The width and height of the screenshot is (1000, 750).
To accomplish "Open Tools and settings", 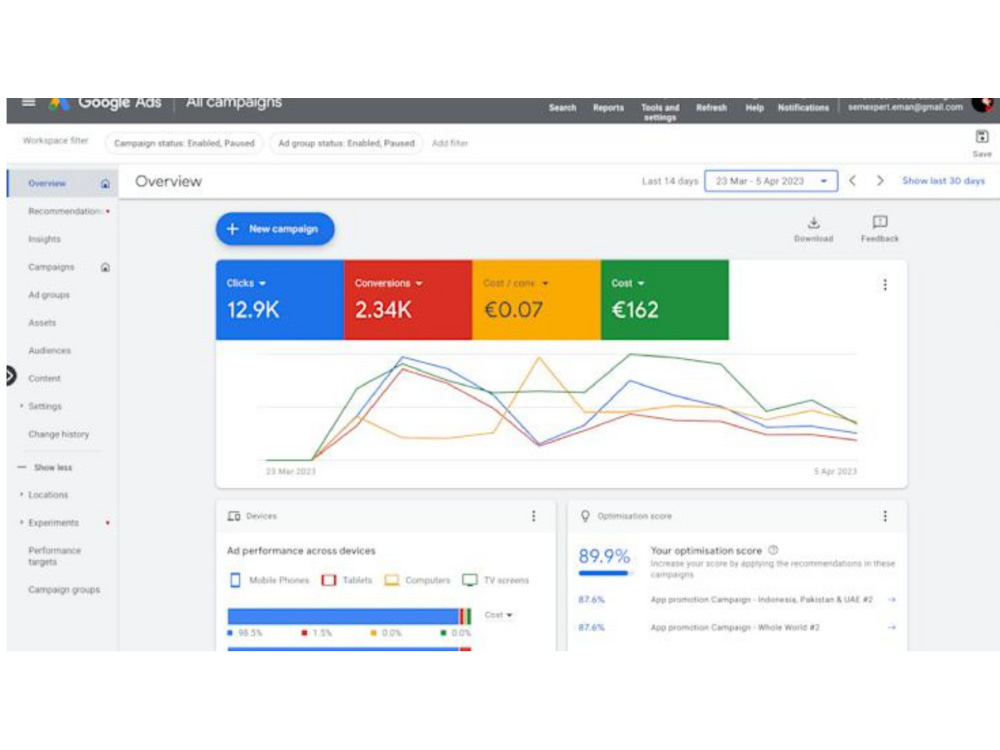I will coord(660,111).
